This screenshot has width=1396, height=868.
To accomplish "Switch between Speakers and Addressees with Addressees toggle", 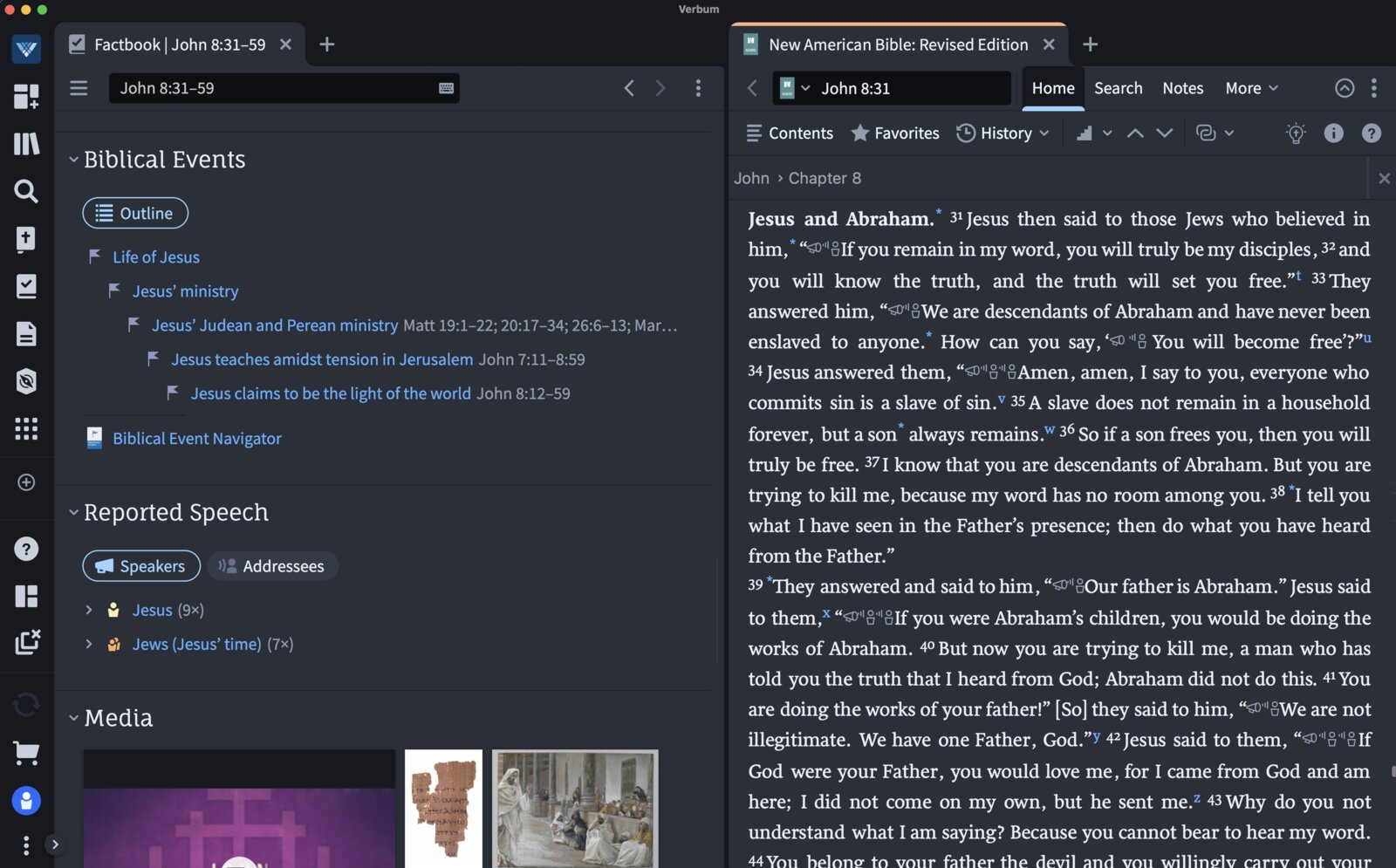I will point(272,565).
